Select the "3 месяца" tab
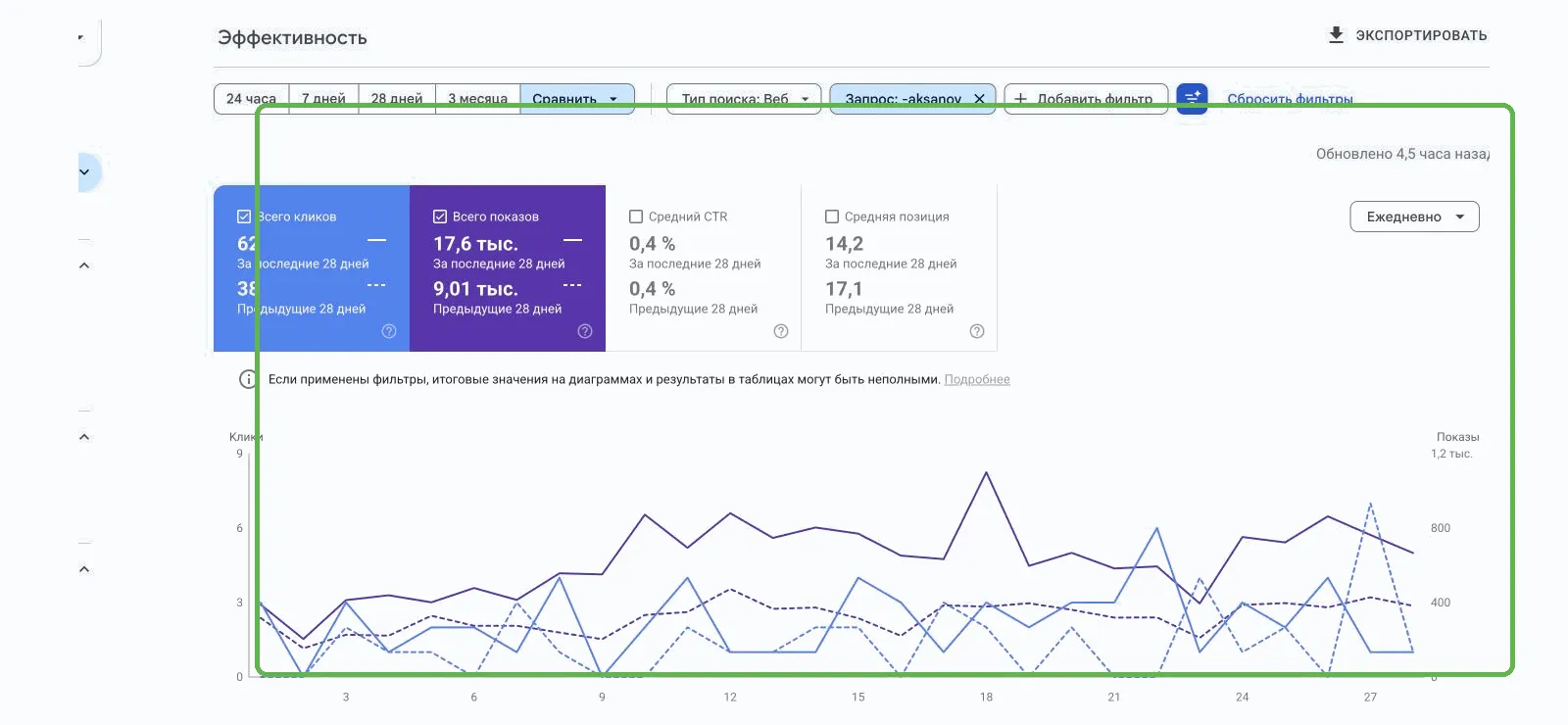 (477, 99)
